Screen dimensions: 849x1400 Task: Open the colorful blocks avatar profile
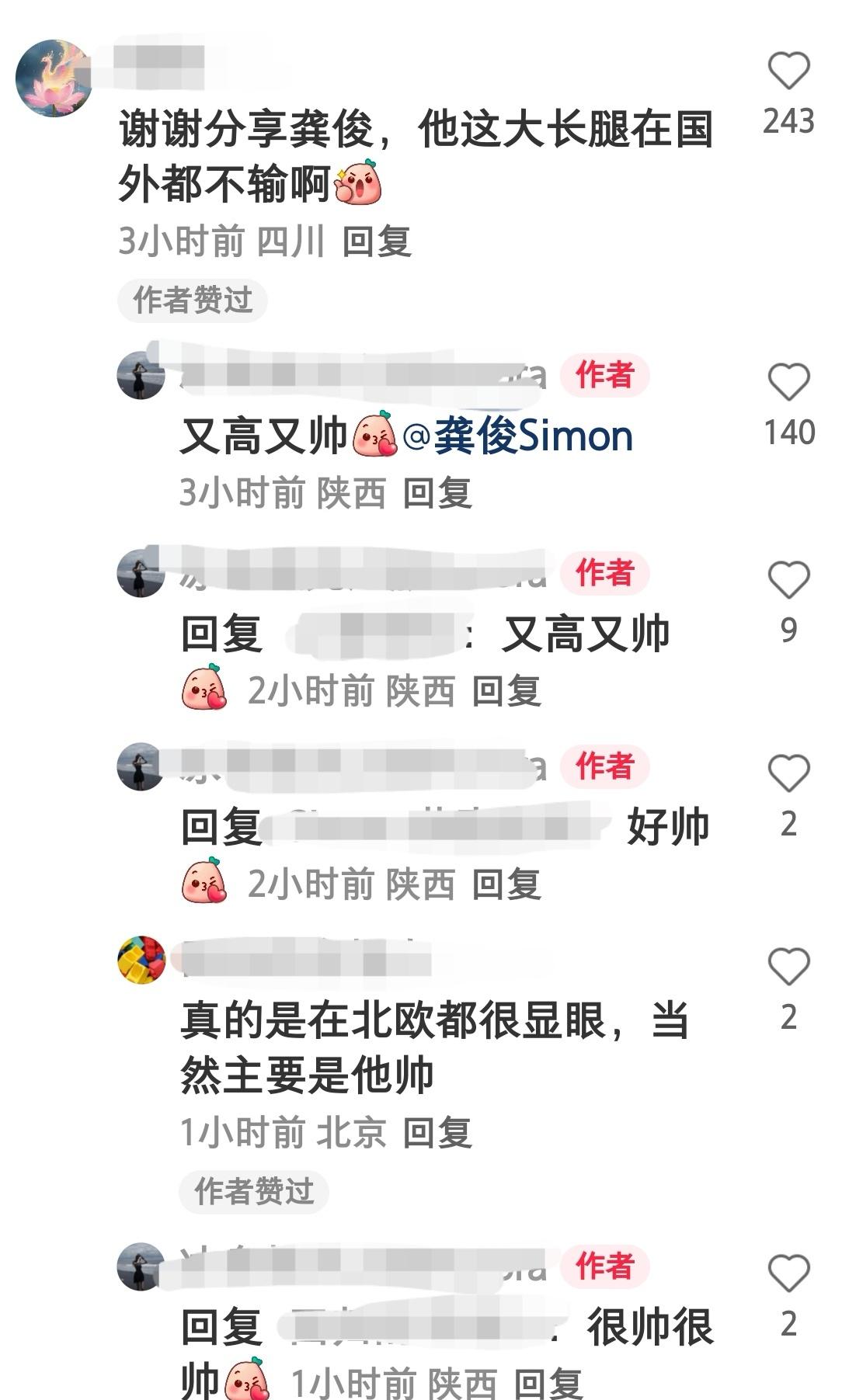(x=141, y=961)
